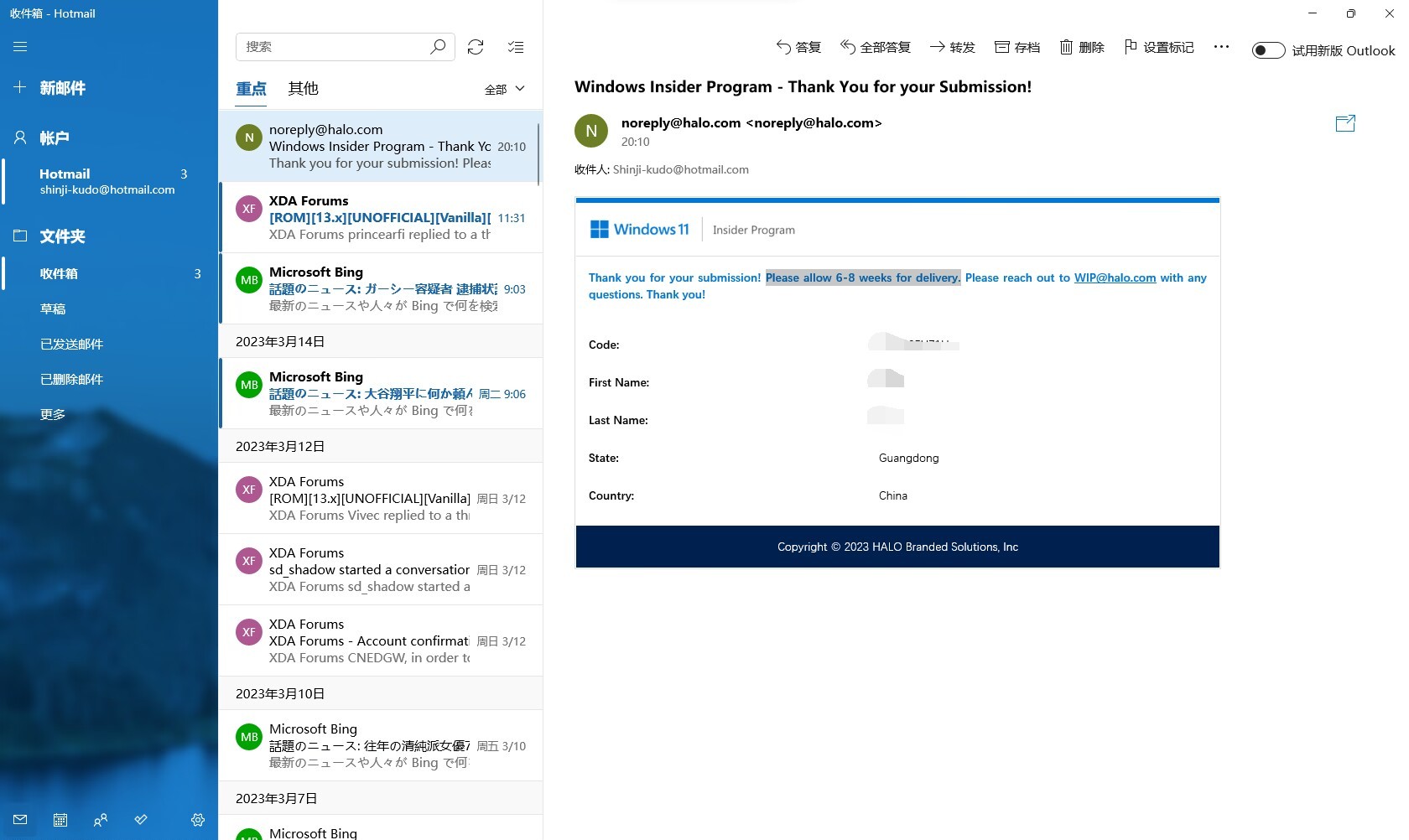Switch to the 其他 tab
This screenshot has height=840, width=1409.
tap(303, 88)
